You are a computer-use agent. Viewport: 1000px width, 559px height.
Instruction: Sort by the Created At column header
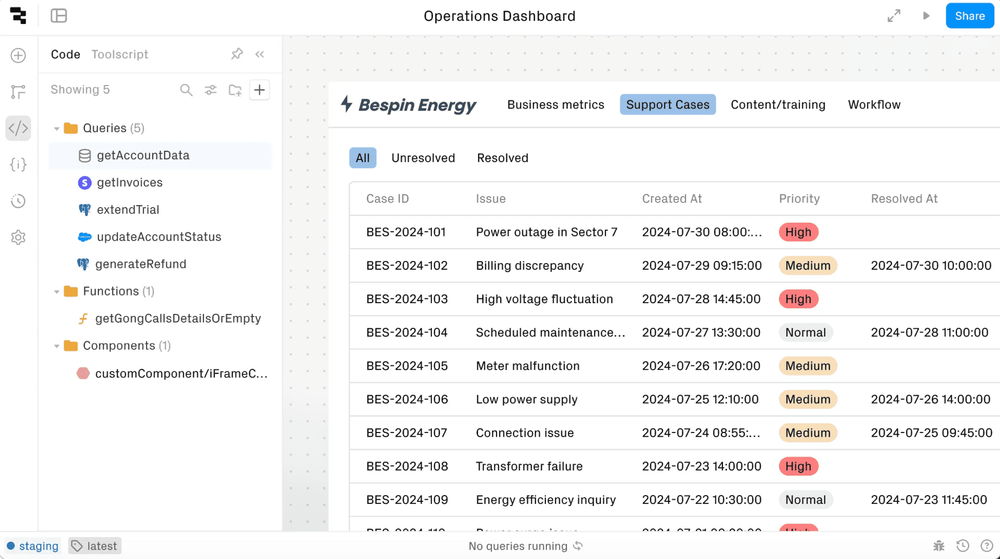tap(672, 199)
